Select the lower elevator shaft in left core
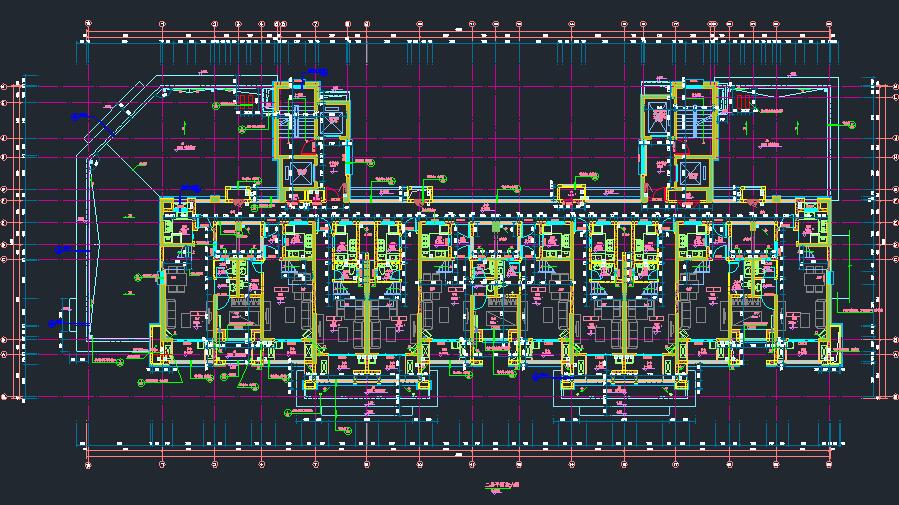Image resolution: width=899 pixels, height=505 pixels. point(300,171)
